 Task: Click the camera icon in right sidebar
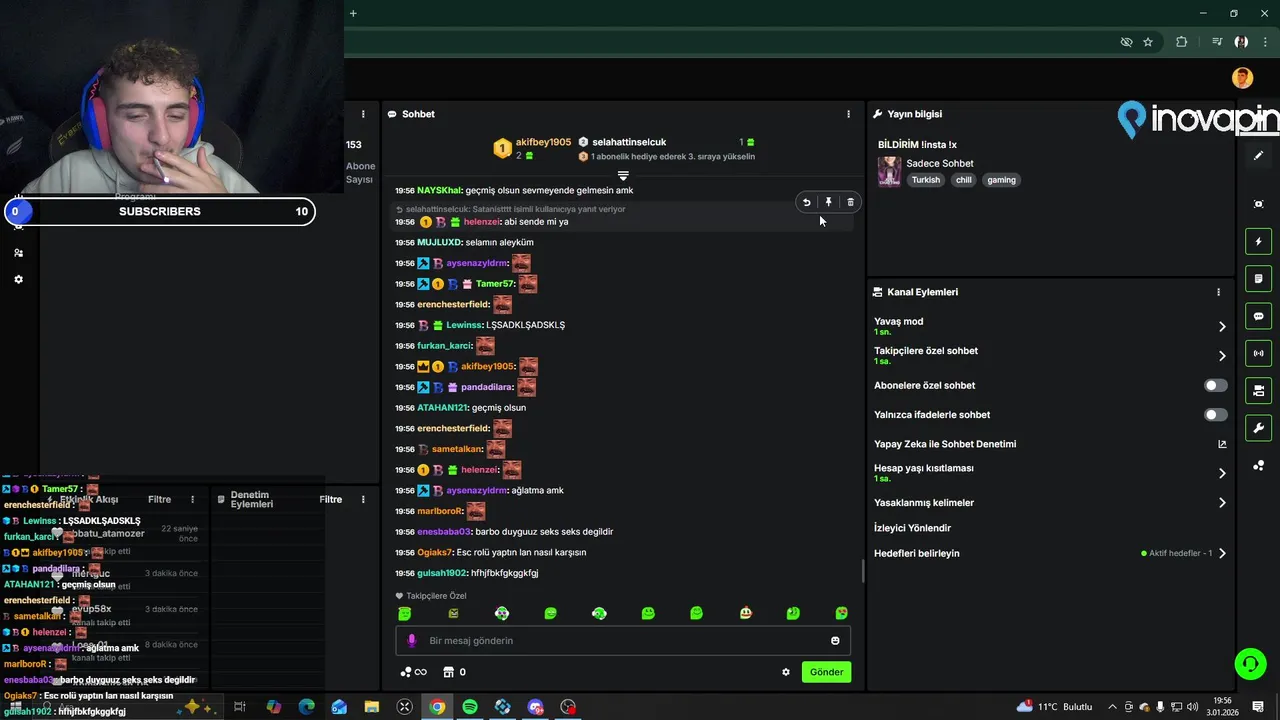pos(1258,390)
